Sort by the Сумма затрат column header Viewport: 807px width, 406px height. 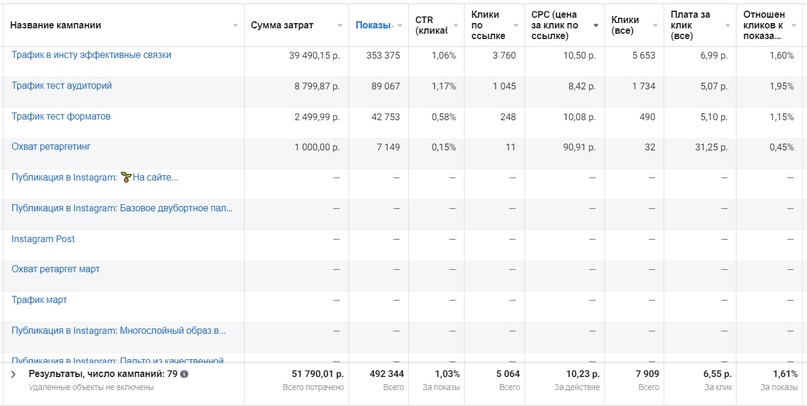281,25
